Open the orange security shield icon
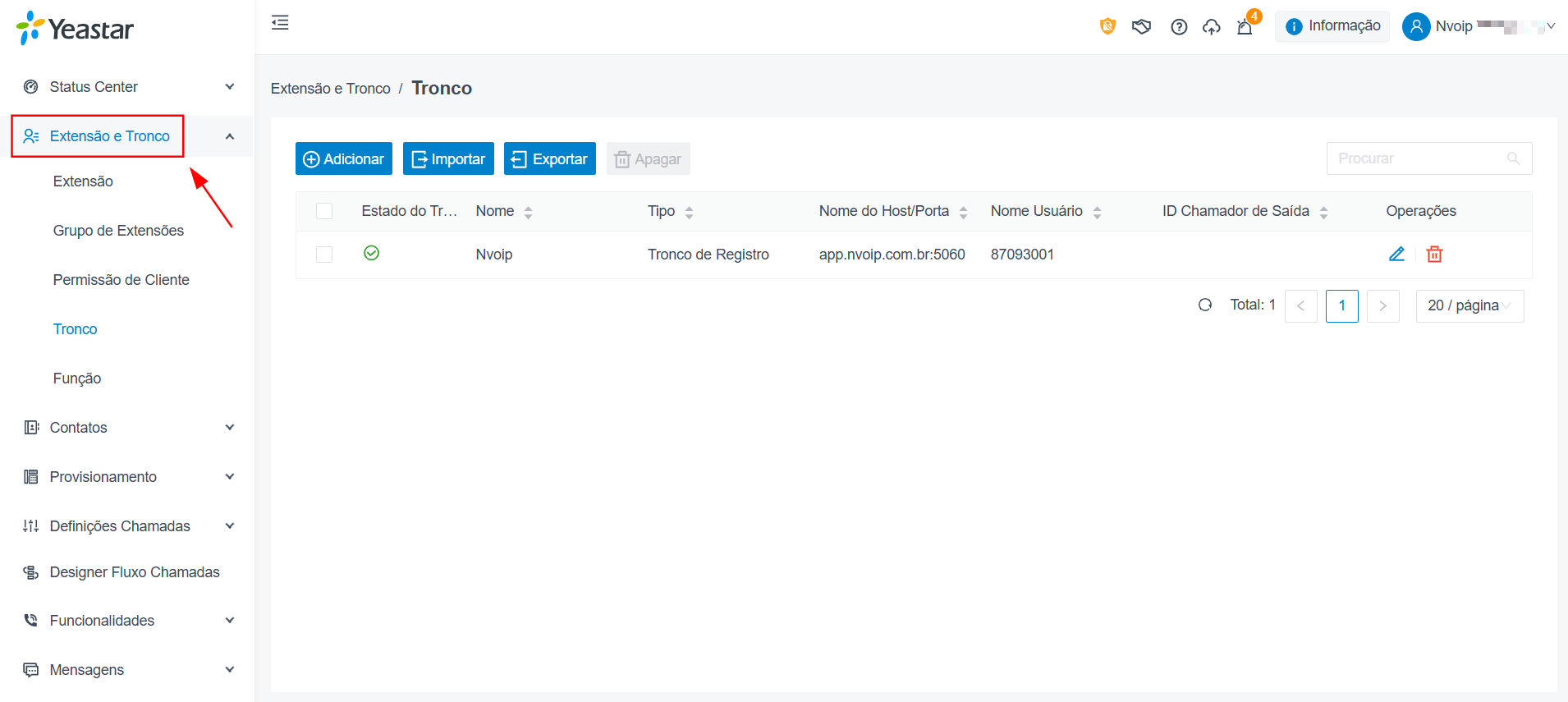The image size is (1568, 702). coord(1107,26)
